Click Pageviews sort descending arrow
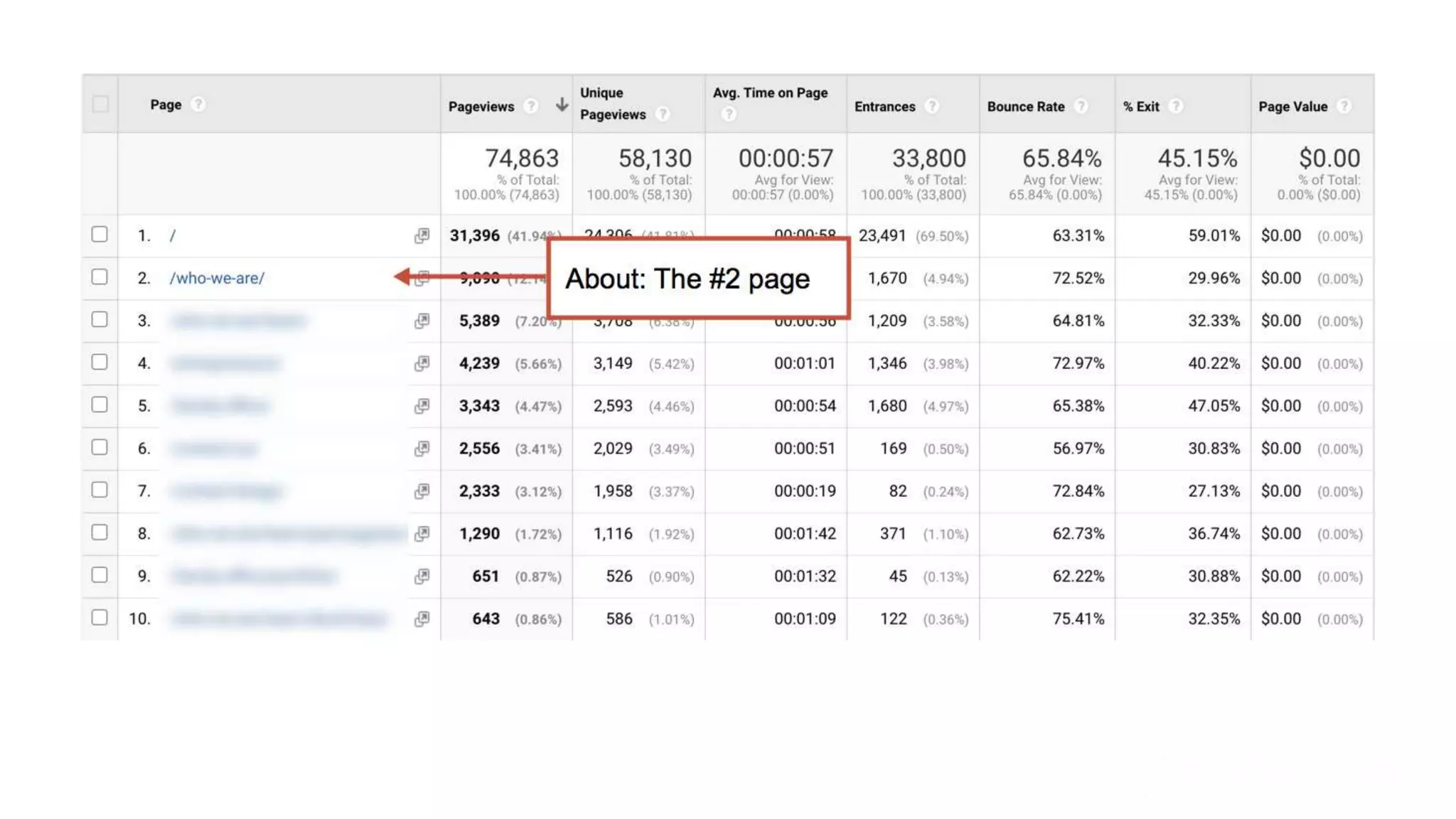 [x=562, y=105]
